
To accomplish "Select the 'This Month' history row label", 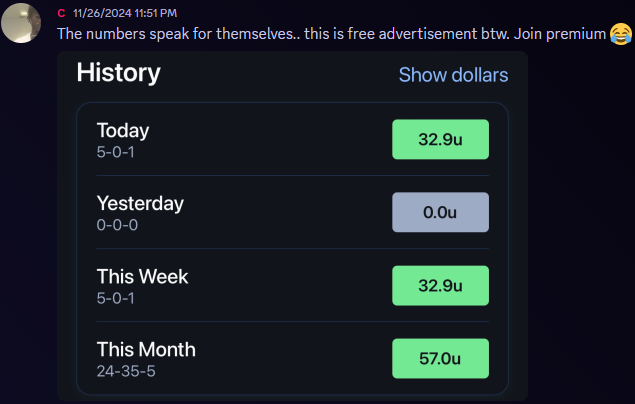I will [x=146, y=350].
